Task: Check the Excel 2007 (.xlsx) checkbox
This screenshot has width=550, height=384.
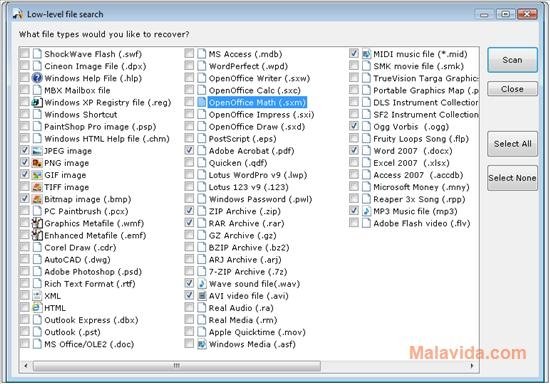Action: coord(354,162)
